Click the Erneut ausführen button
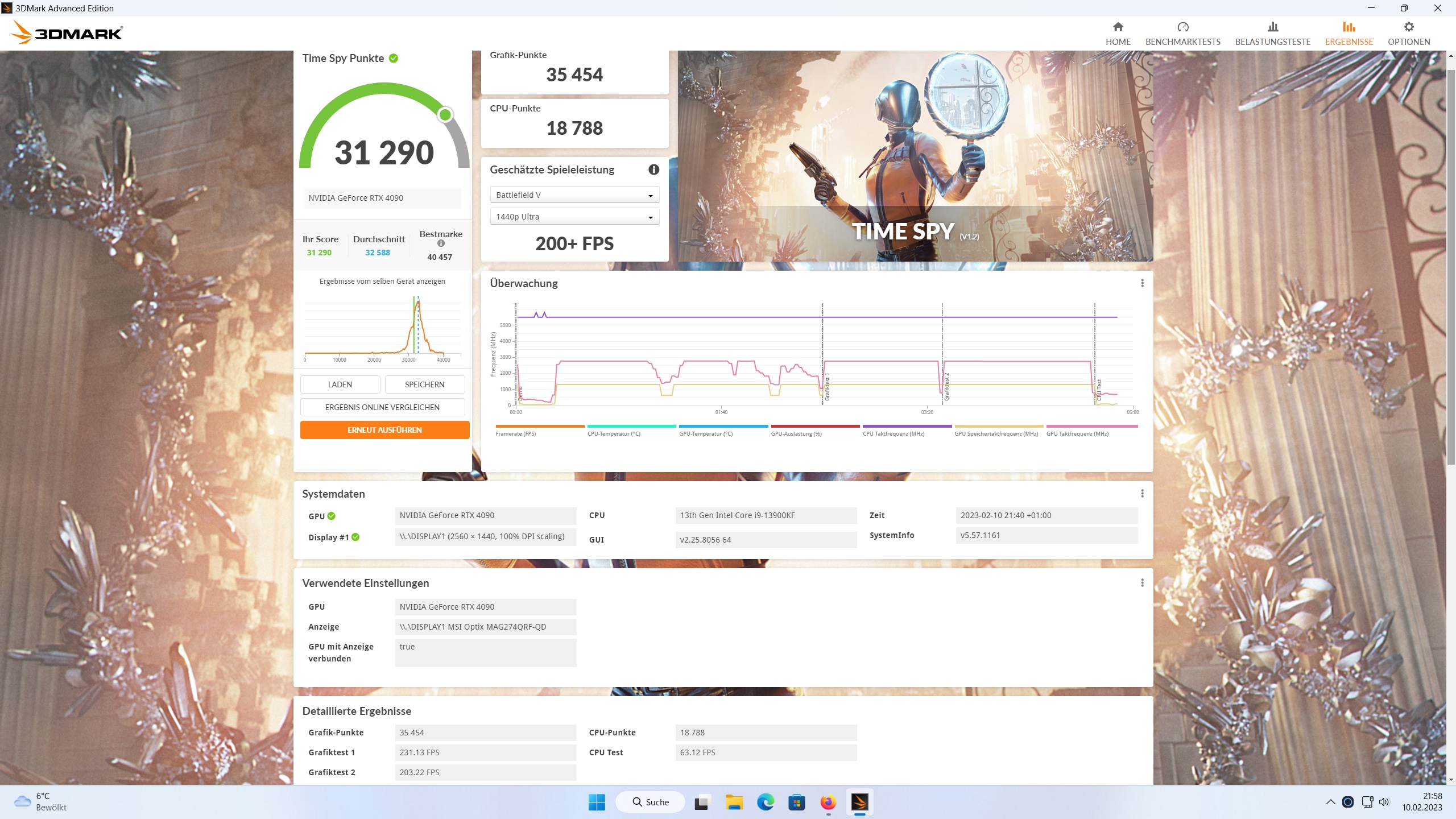Screen dimensions: 1456x819 click(384, 430)
